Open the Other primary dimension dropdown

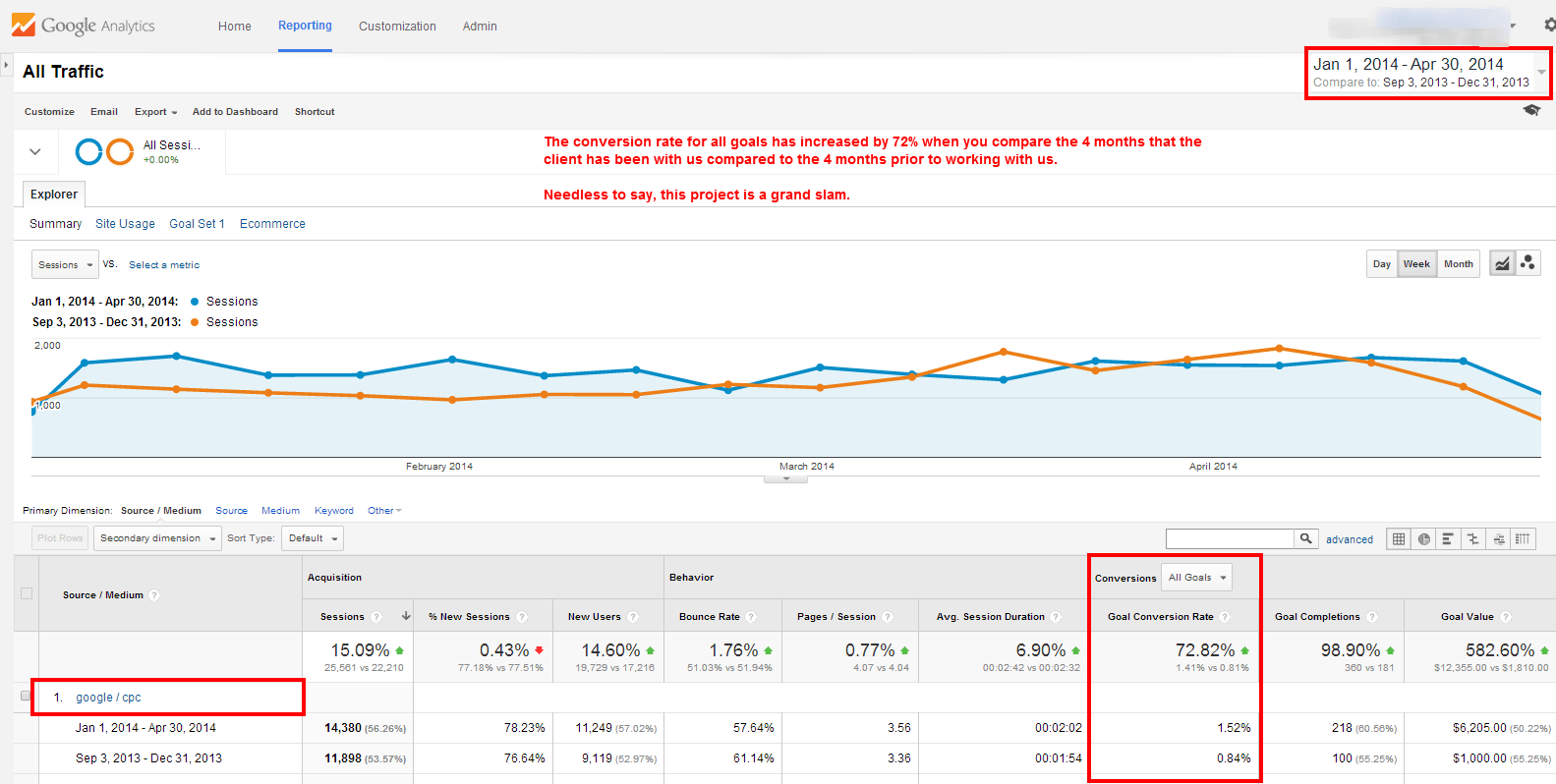click(x=384, y=511)
